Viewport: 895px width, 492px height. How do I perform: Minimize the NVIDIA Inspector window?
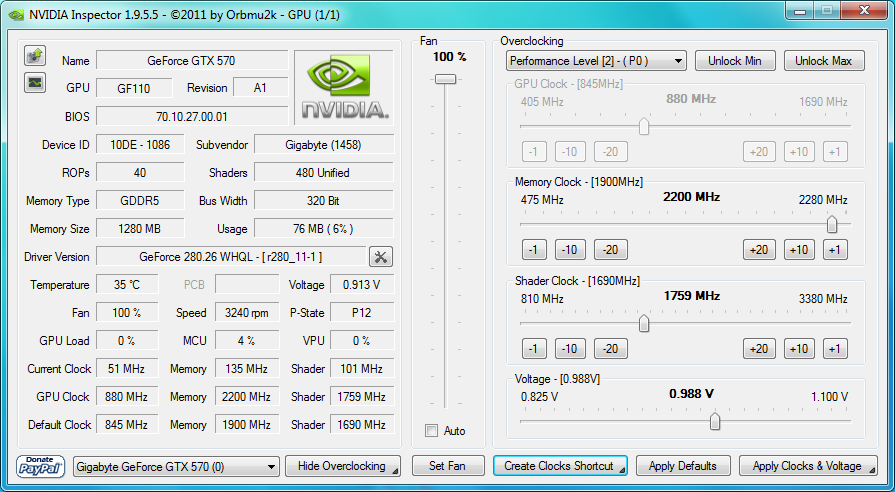[x=801, y=11]
